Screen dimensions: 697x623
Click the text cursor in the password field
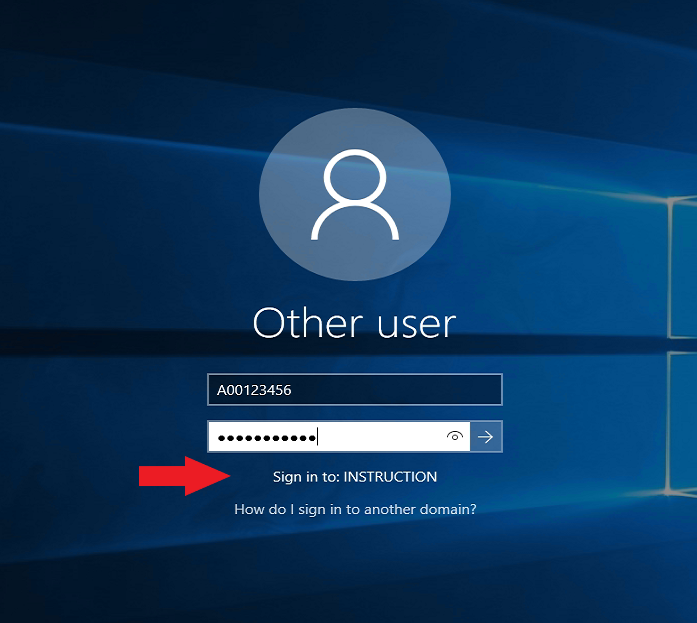318,437
